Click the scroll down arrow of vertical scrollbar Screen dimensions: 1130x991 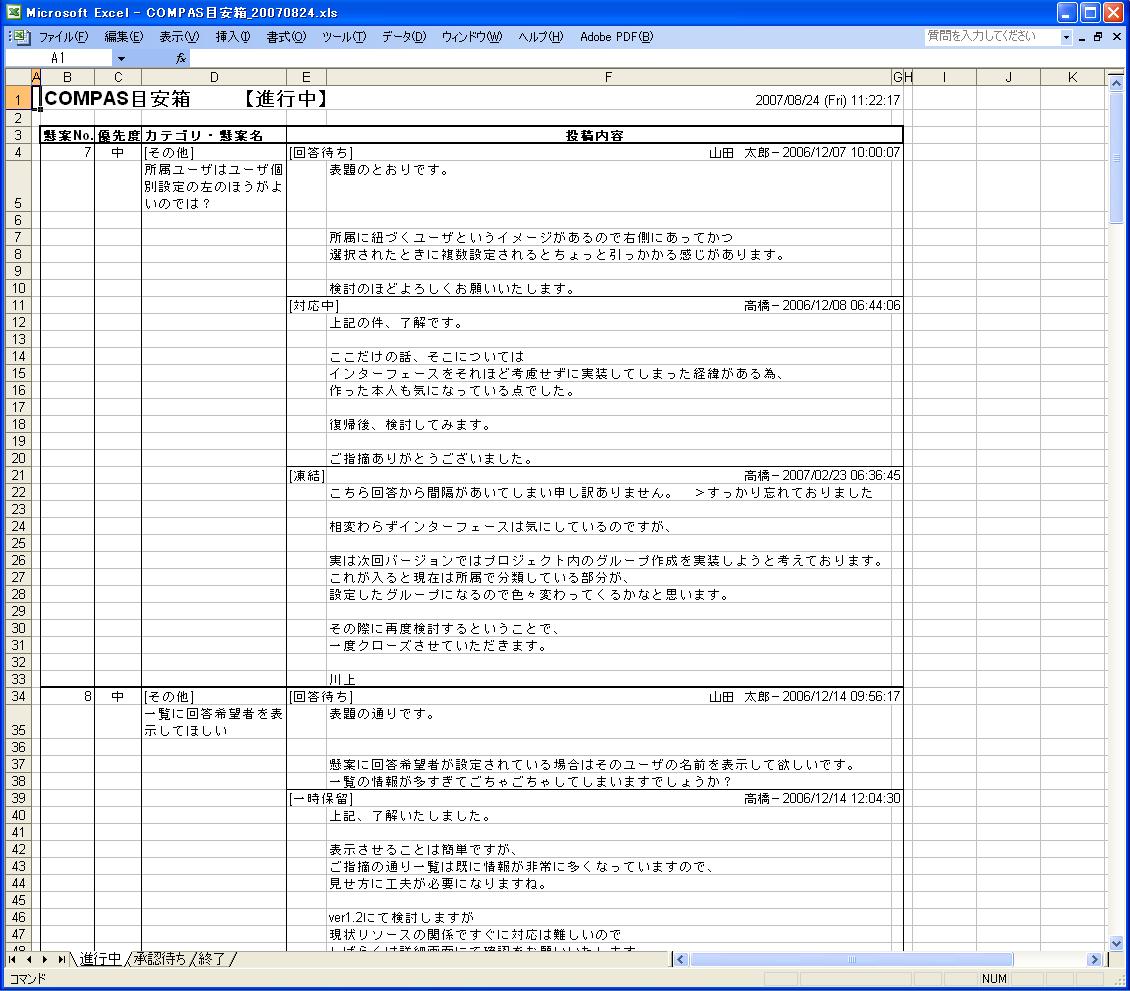[x=1116, y=942]
